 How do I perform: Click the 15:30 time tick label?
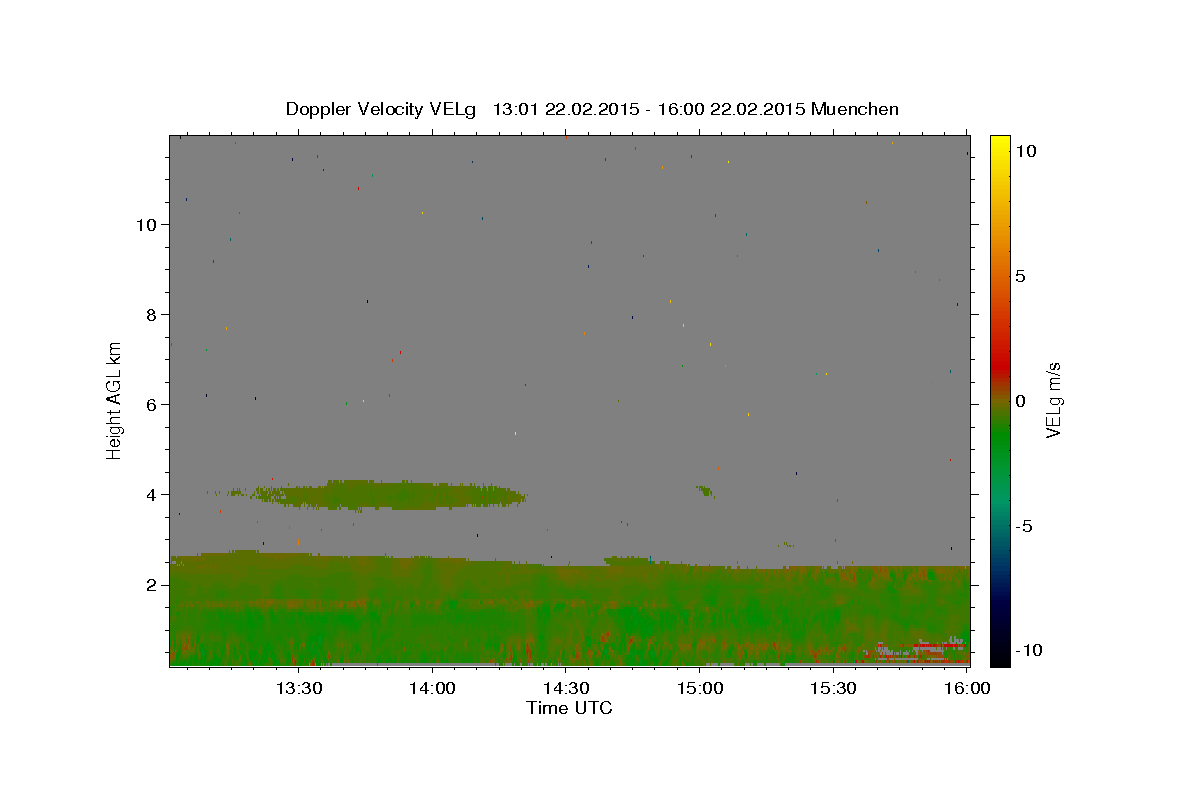point(834,688)
